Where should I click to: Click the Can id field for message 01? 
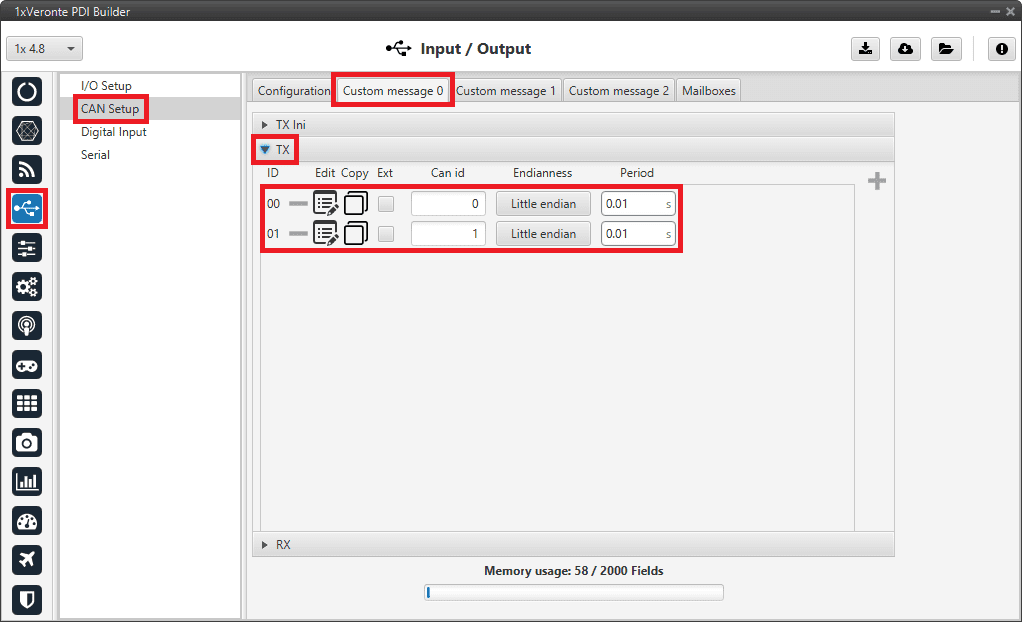click(448, 234)
